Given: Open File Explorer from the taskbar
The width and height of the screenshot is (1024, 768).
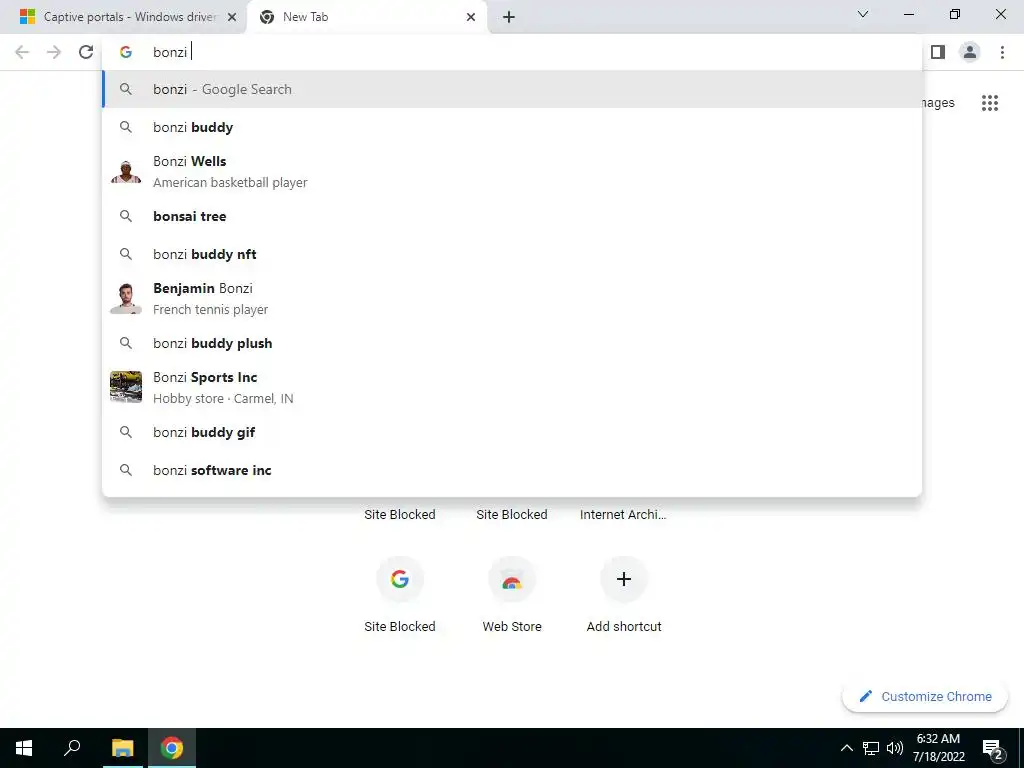Looking at the screenshot, I should point(122,748).
